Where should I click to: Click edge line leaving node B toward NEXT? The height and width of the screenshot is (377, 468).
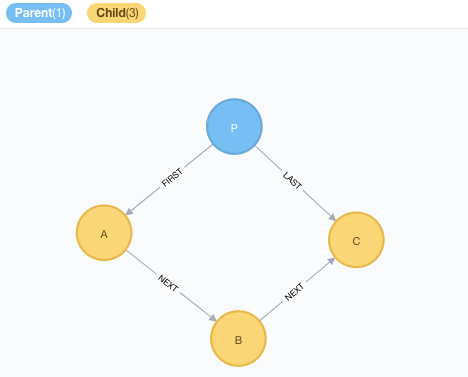pos(271,311)
